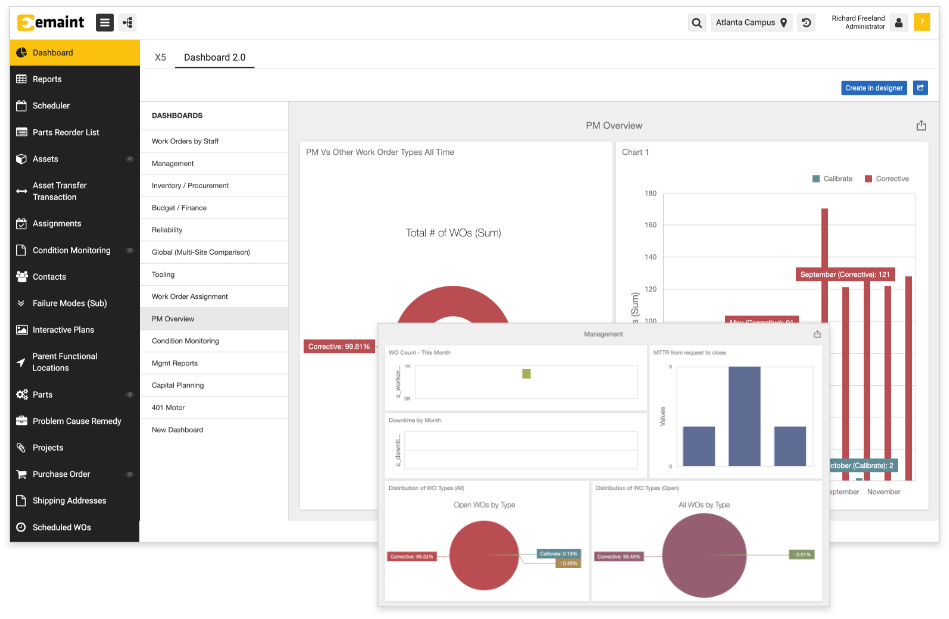The width and height of the screenshot is (949, 619).
Task: Click the Corrective legend color swatch
Action: [x=869, y=179]
